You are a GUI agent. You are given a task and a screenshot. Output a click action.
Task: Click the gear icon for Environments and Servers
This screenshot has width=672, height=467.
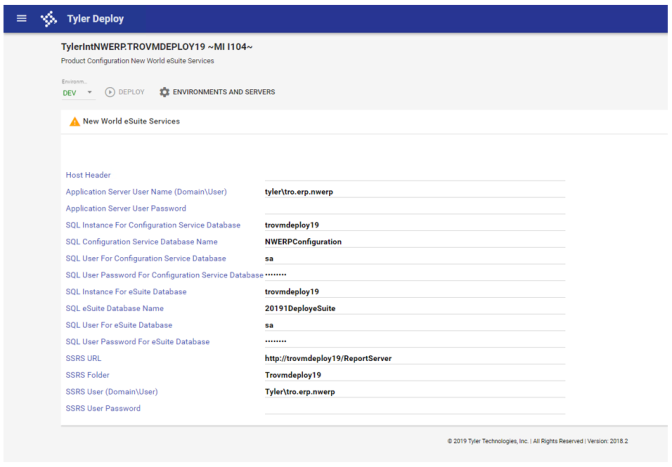(165, 92)
